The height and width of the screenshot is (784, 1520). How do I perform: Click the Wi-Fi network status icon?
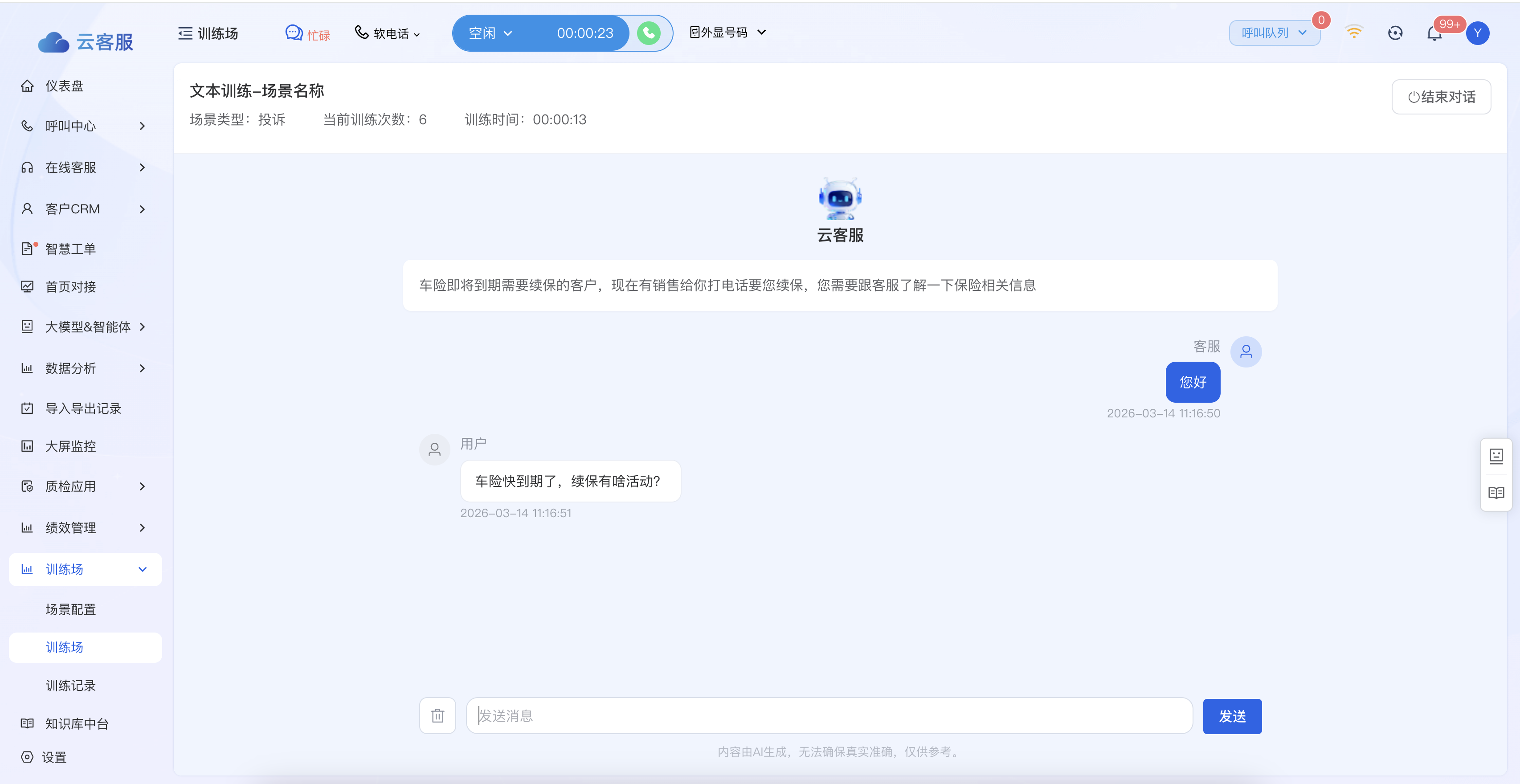(1353, 32)
